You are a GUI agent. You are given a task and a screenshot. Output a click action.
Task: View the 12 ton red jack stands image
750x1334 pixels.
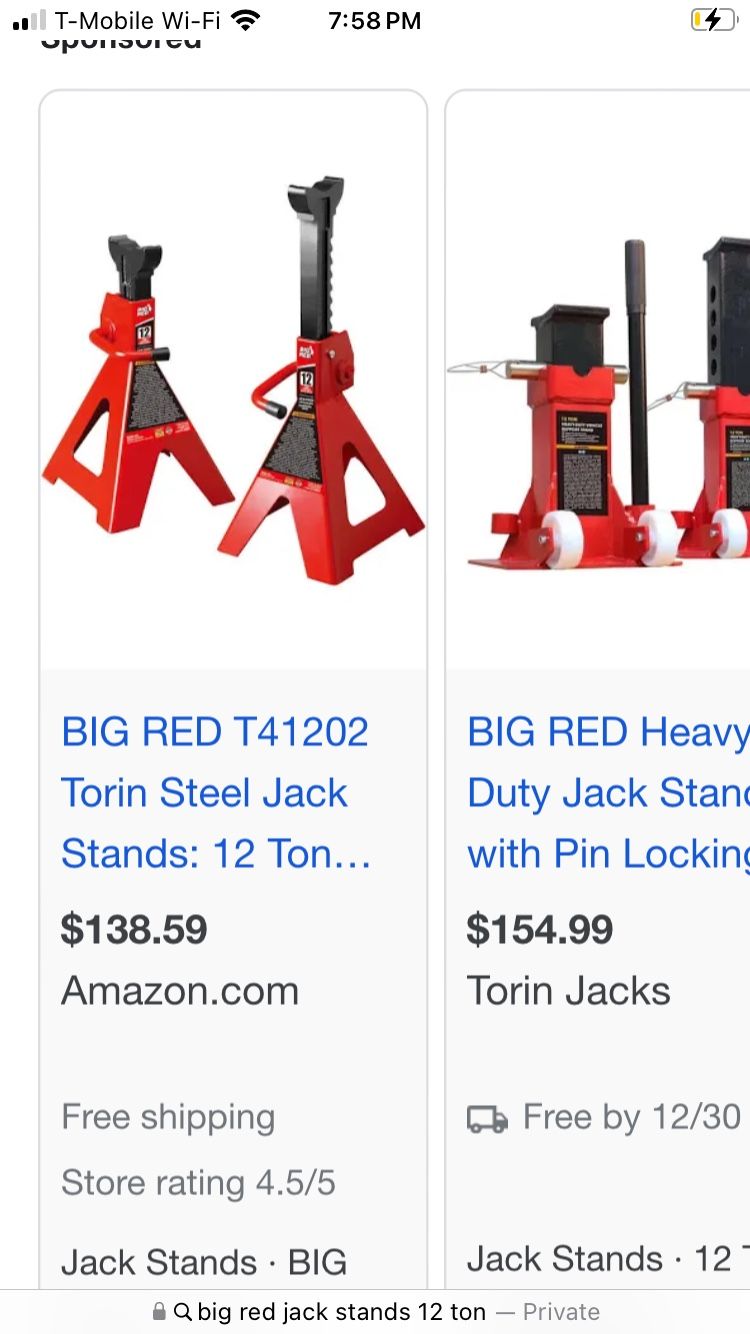[233, 380]
